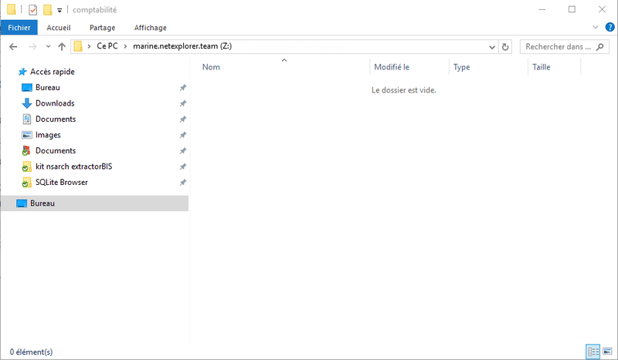Open the Partage tab
This screenshot has width=618, height=360.
102,28
